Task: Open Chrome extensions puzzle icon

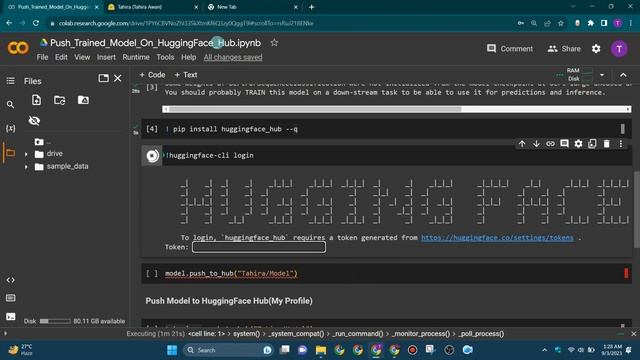Action: (x=591, y=23)
